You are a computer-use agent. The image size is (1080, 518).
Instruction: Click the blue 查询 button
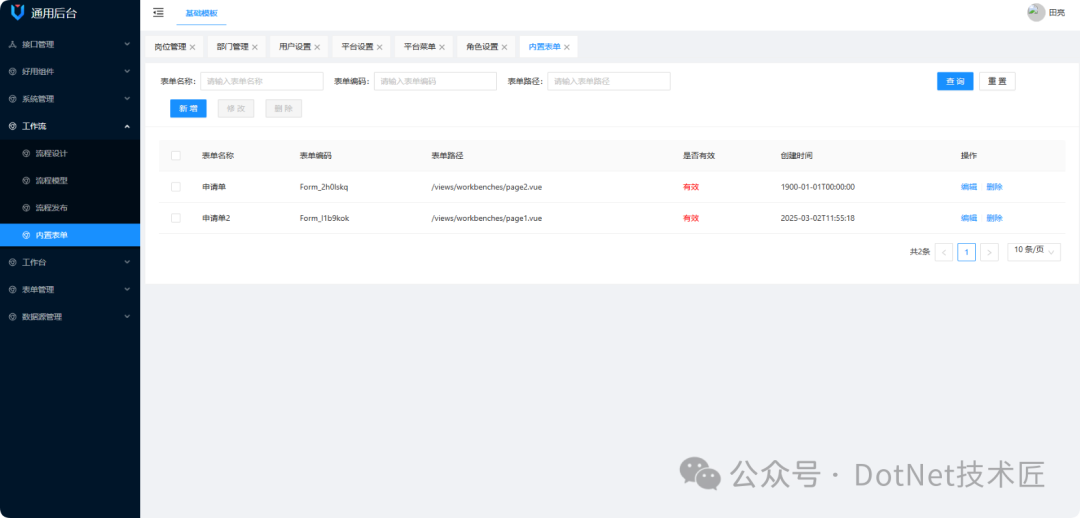[955, 81]
